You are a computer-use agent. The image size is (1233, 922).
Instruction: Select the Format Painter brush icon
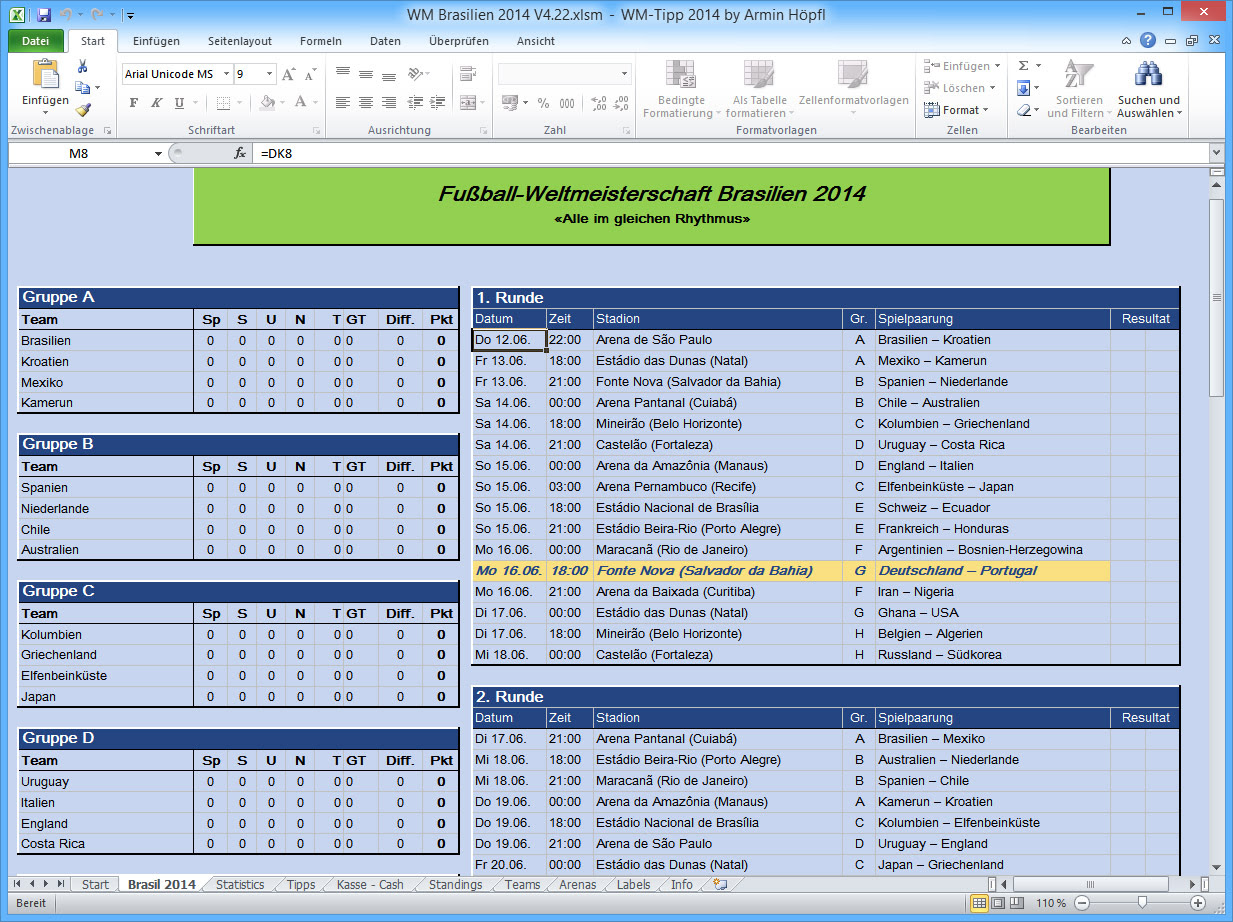click(x=83, y=110)
